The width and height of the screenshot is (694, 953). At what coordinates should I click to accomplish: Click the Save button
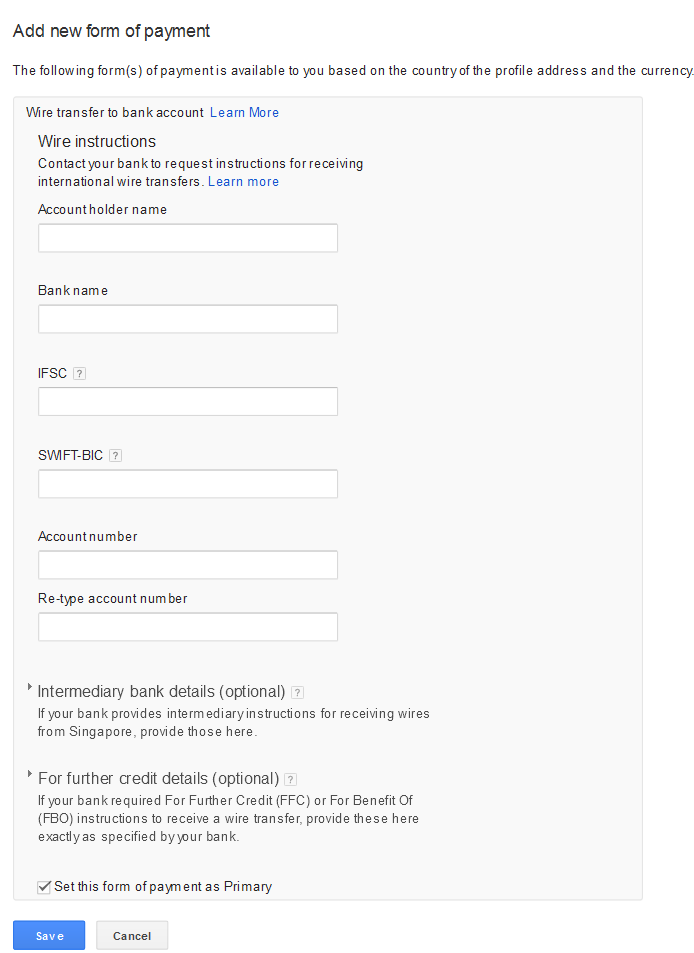pyautogui.click(x=49, y=935)
